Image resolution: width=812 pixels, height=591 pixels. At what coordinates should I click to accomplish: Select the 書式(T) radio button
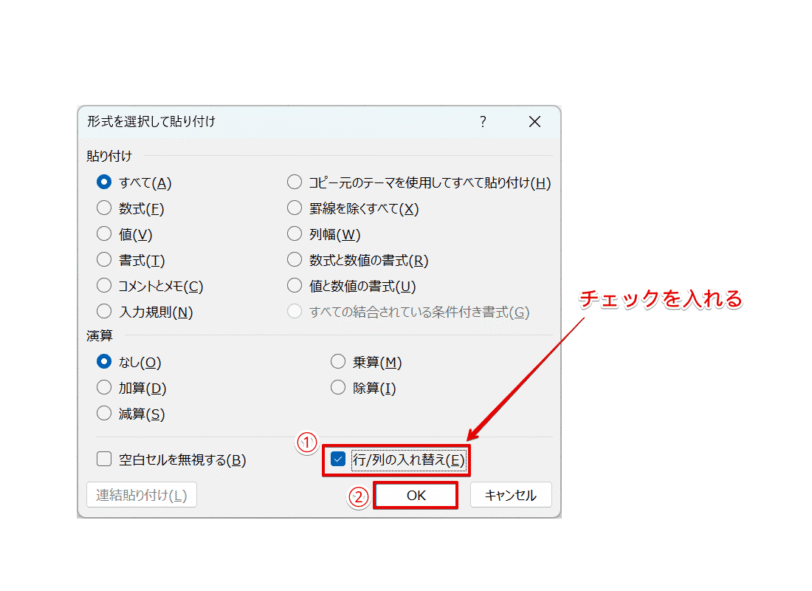[x=104, y=260]
